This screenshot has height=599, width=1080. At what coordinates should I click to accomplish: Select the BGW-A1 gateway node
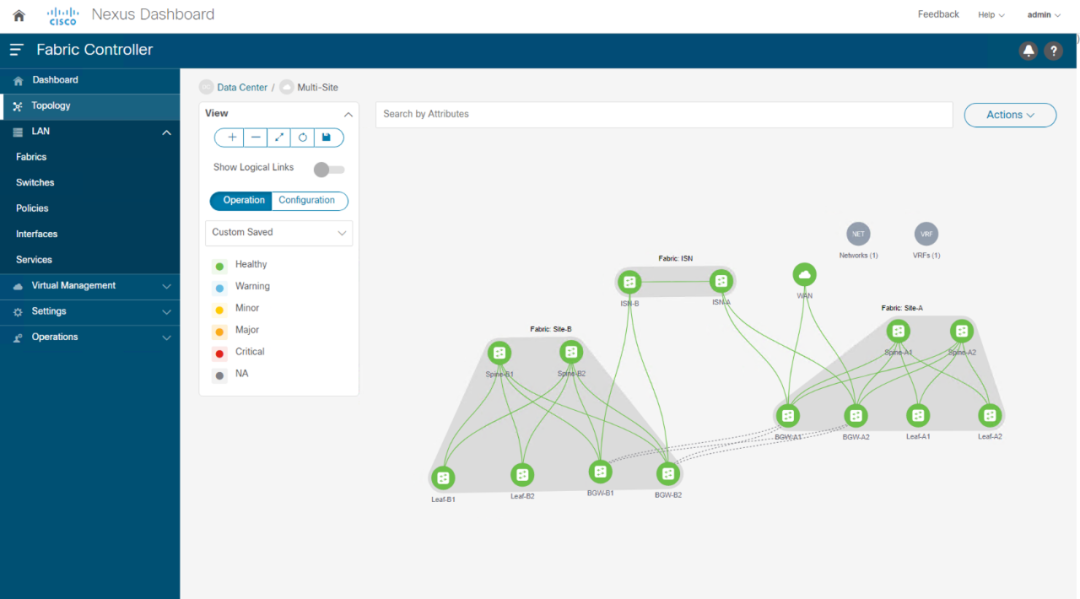click(x=788, y=416)
